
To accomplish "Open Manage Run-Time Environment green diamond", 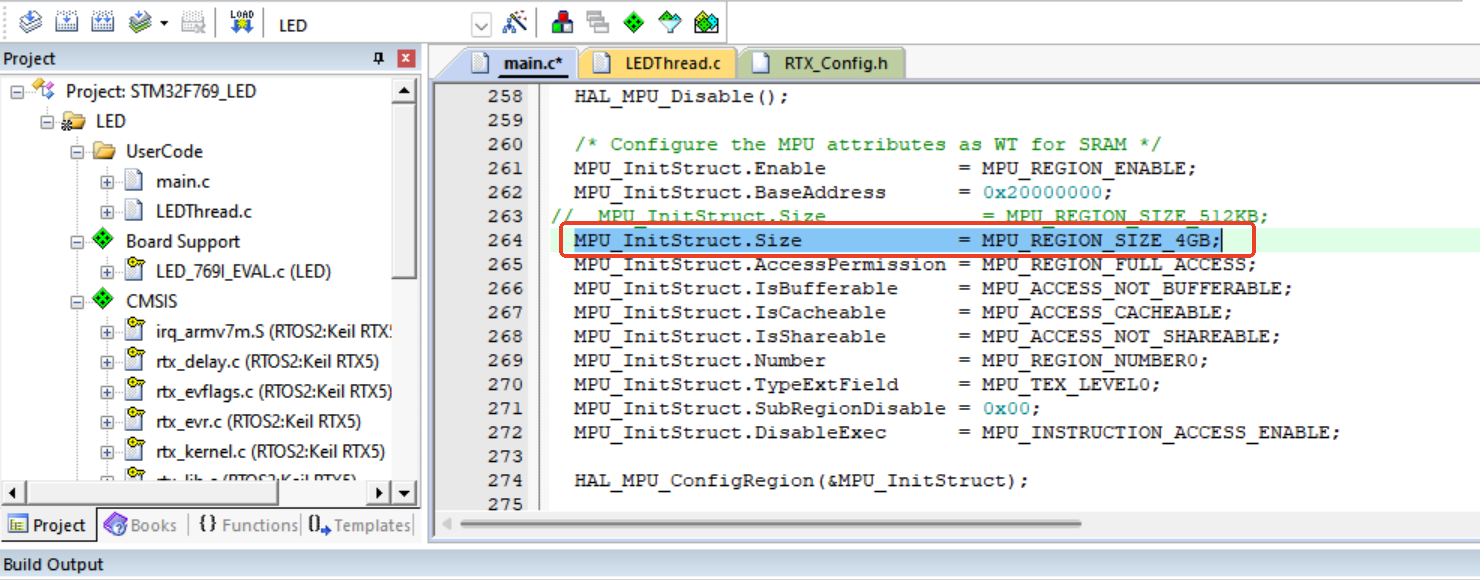I will [x=634, y=23].
